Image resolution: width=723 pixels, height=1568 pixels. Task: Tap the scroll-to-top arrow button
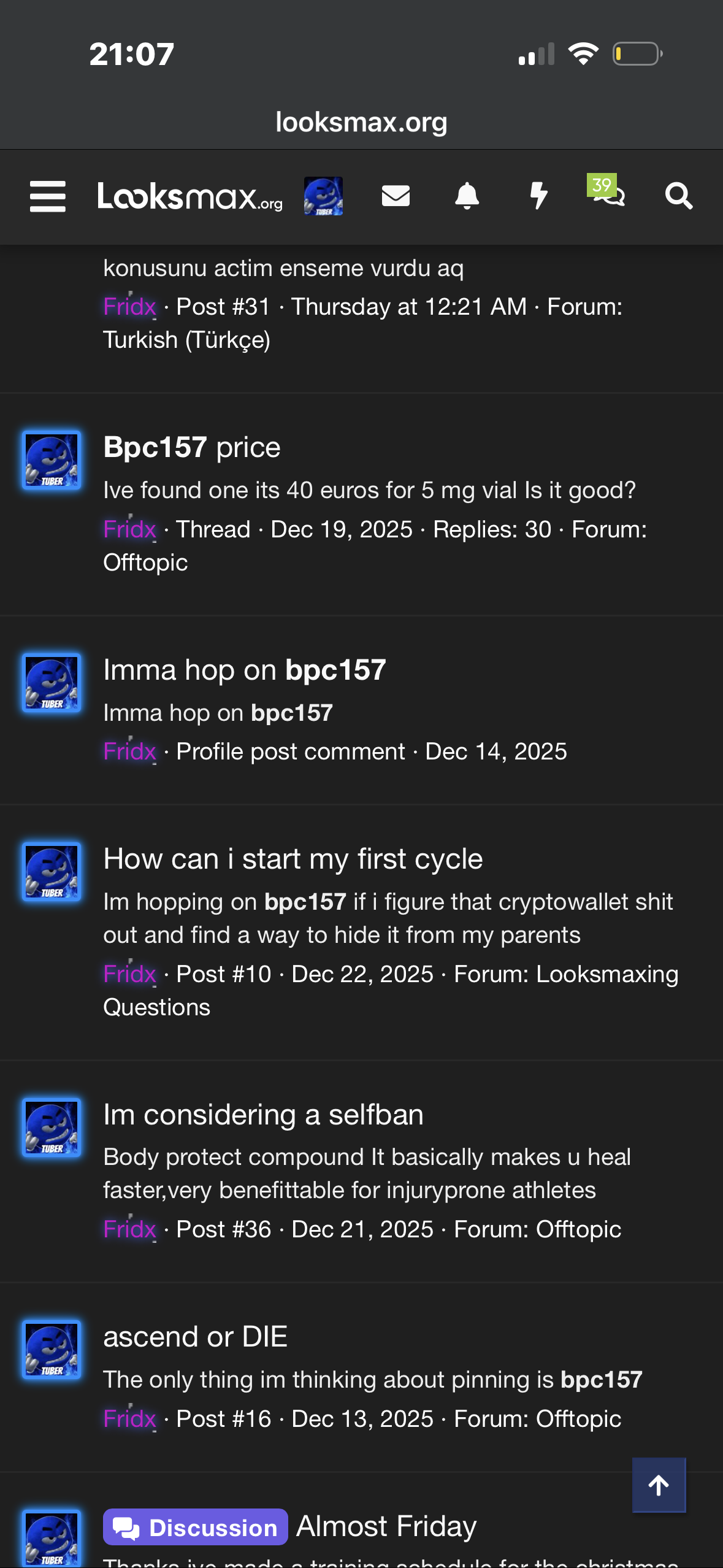click(659, 1485)
